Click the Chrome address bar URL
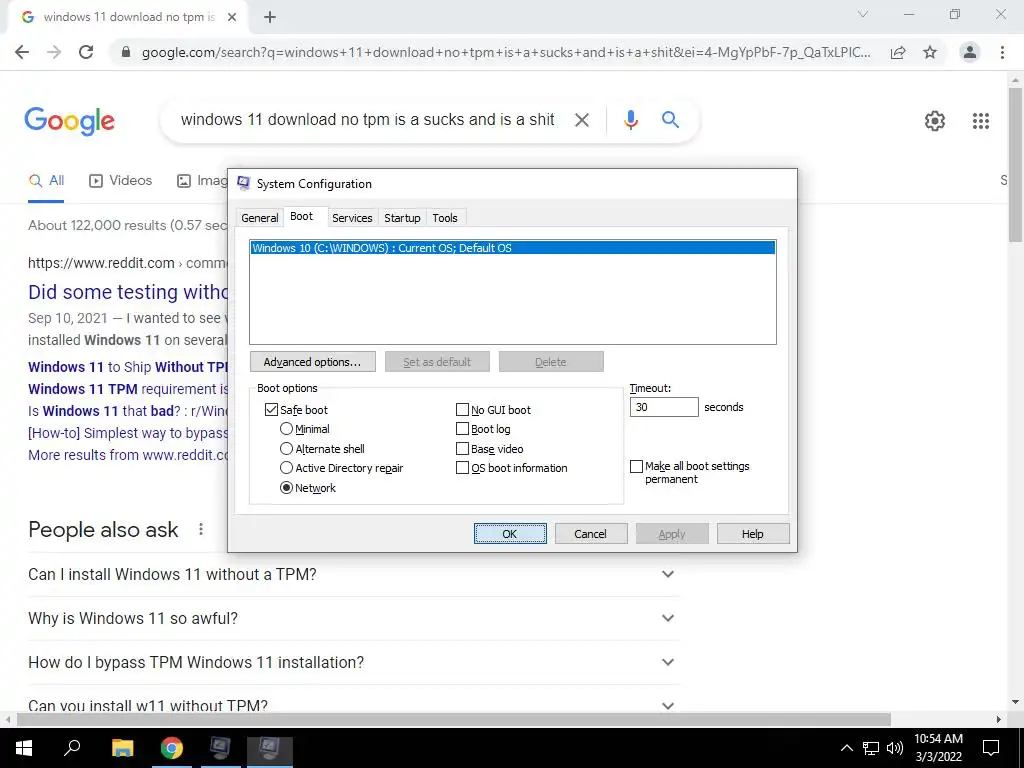 [x=506, y=52]
